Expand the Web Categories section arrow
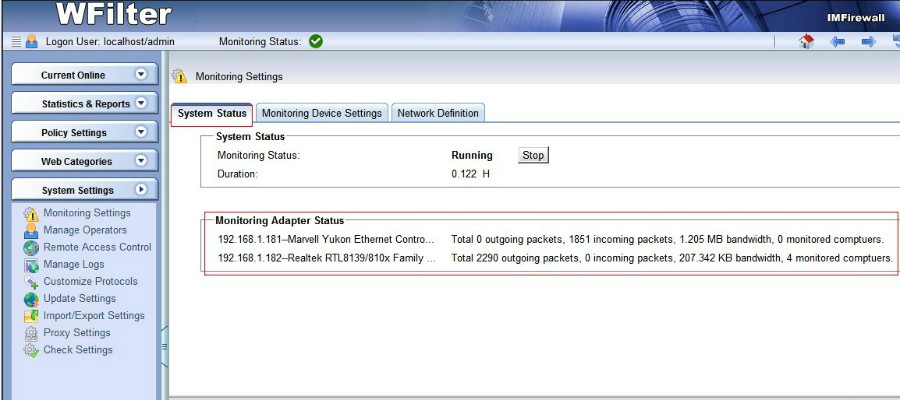The image size is (900, 400). point(141,161)
